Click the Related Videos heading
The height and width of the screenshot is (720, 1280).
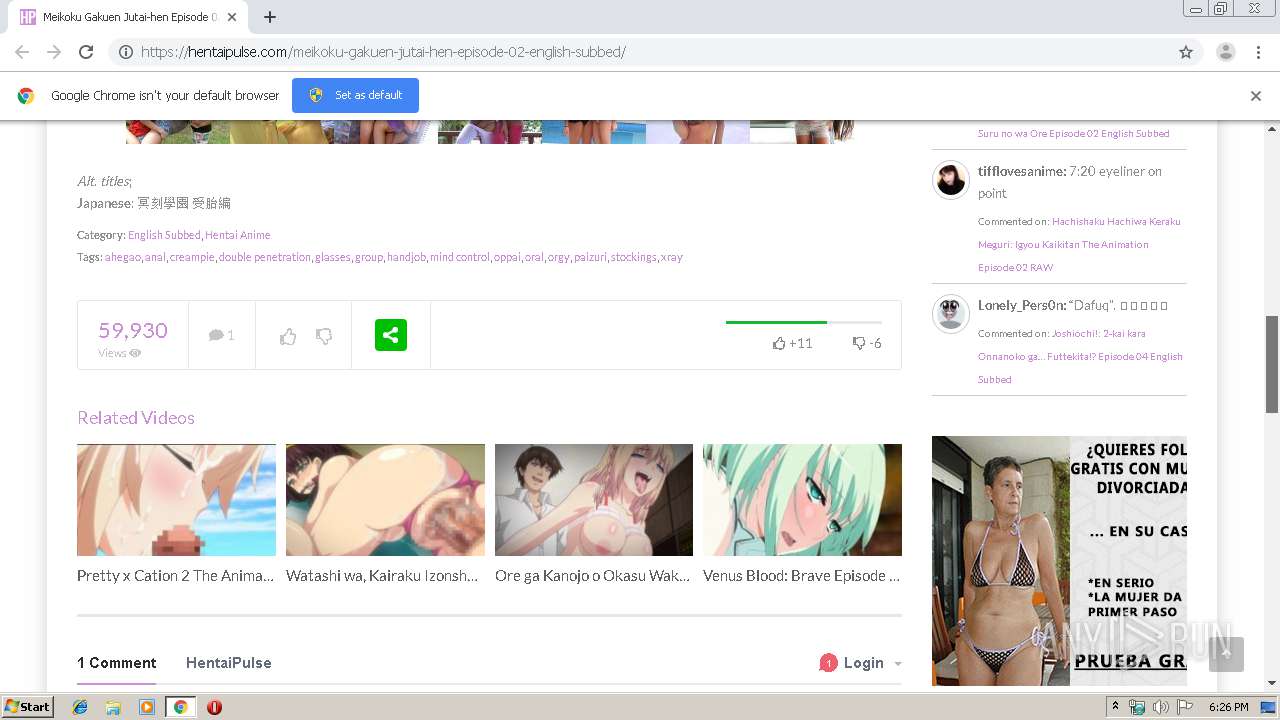(136, 418)
